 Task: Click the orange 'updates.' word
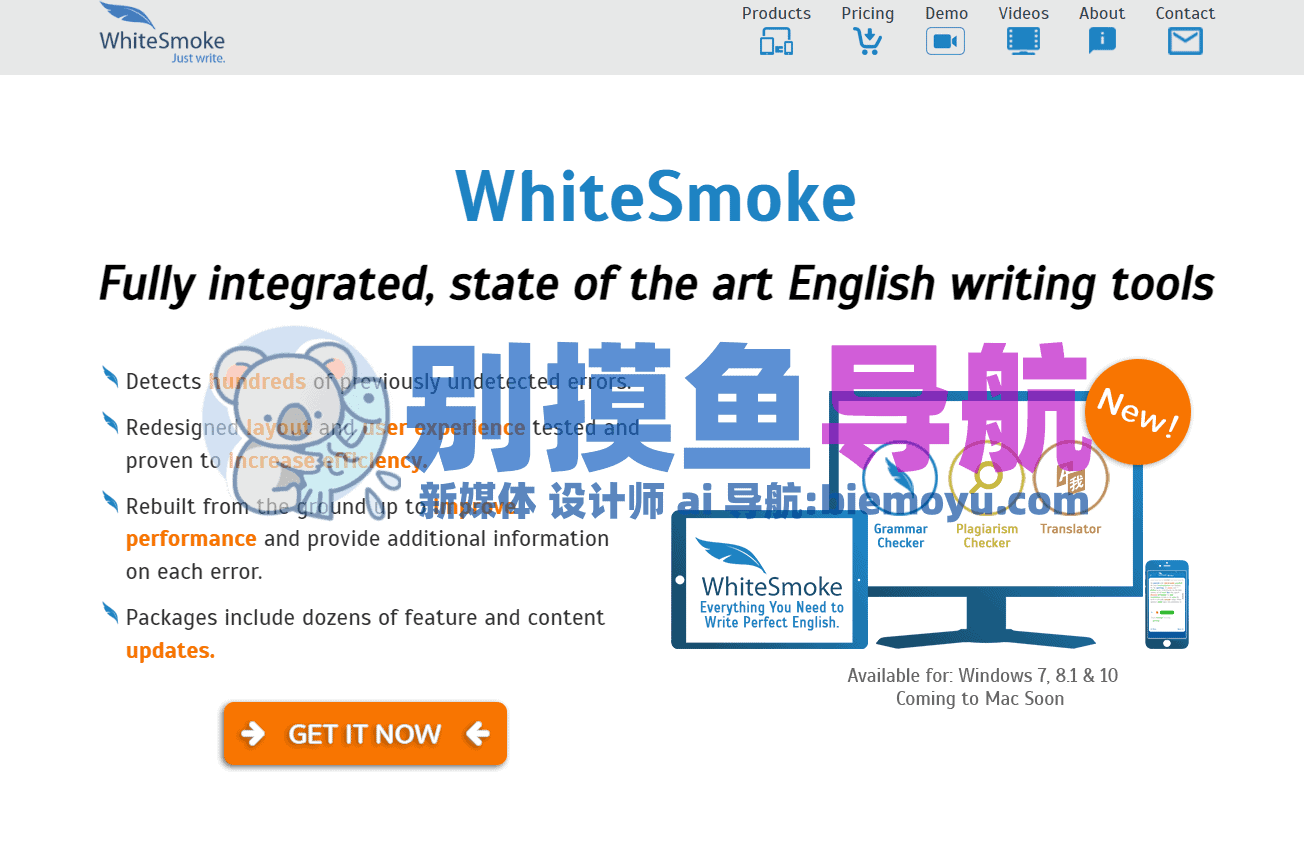(170, 651)
